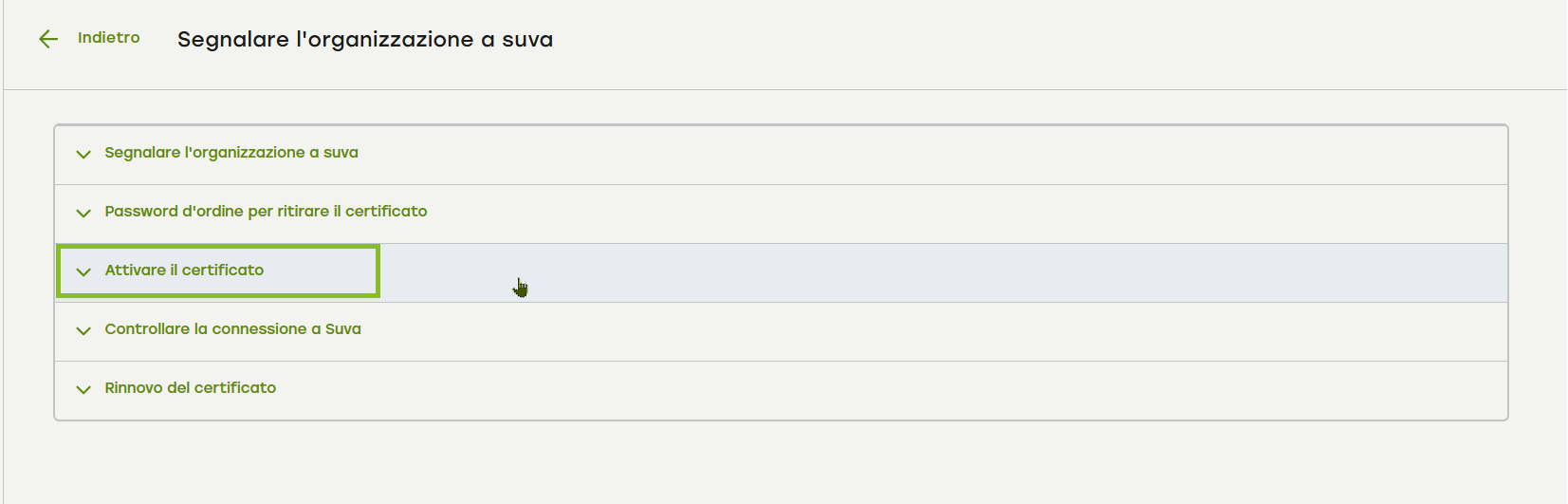Toggle the chevron next to Attivare il certificato

coord(83,271)
